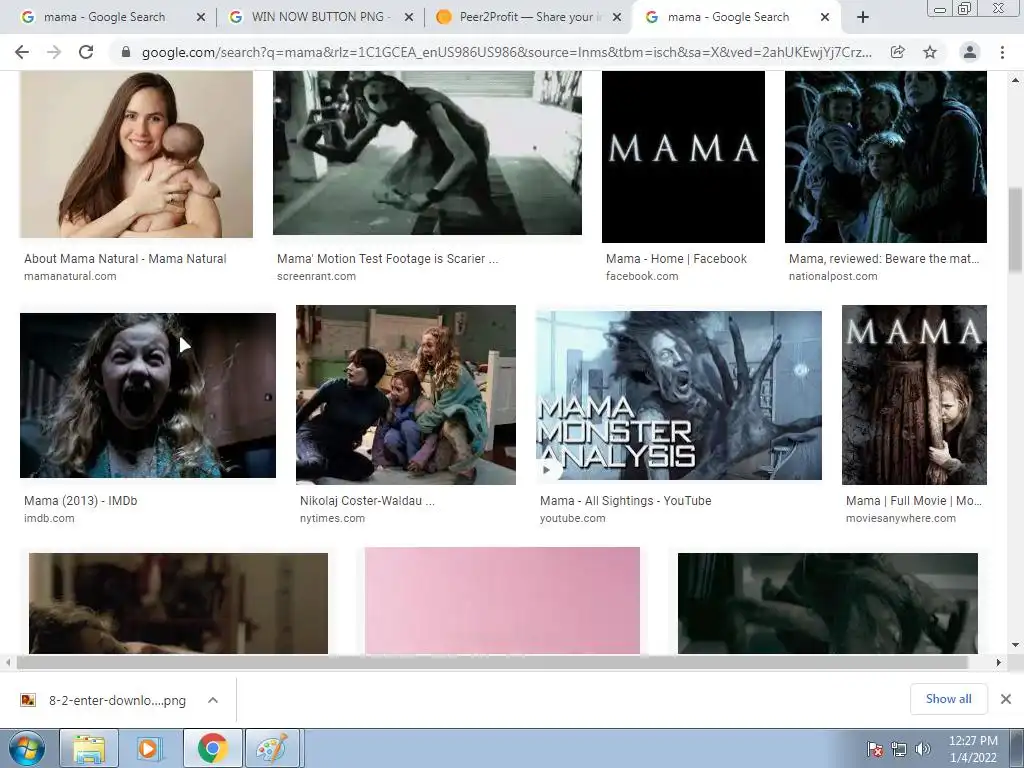This screenshot has width=1024, height=768.
Task: Close the Peer2Profit tab
Action: pos(616,18)
